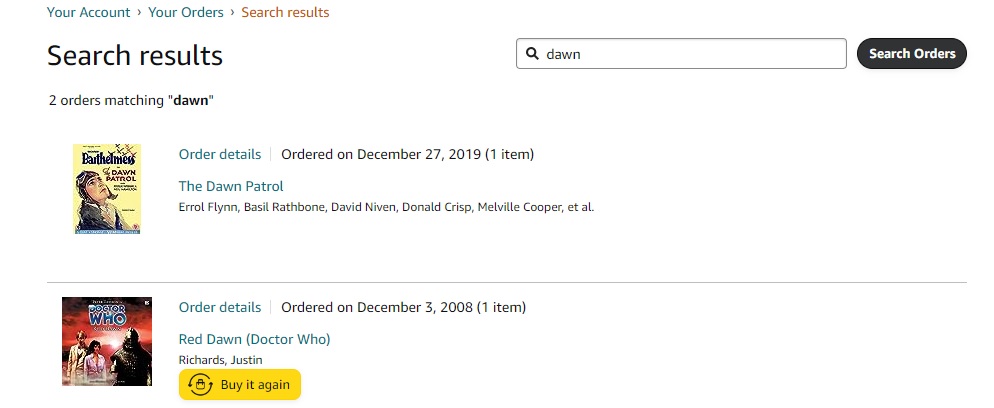Focus the order search field containing "dawn"

coord(690,54)
